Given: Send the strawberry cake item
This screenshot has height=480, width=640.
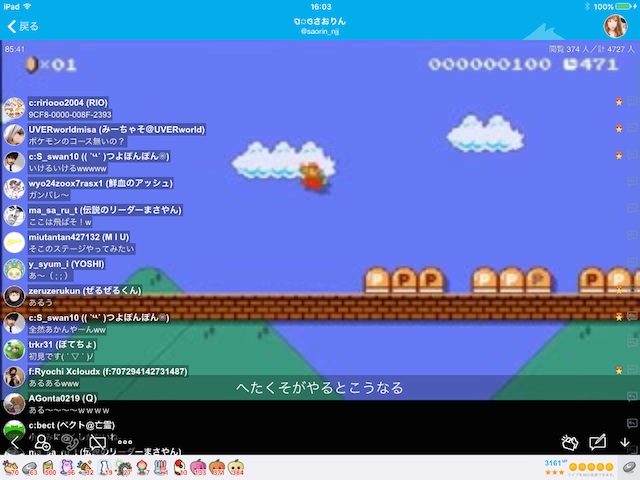Looking at the screenshot, I should 180,467.
